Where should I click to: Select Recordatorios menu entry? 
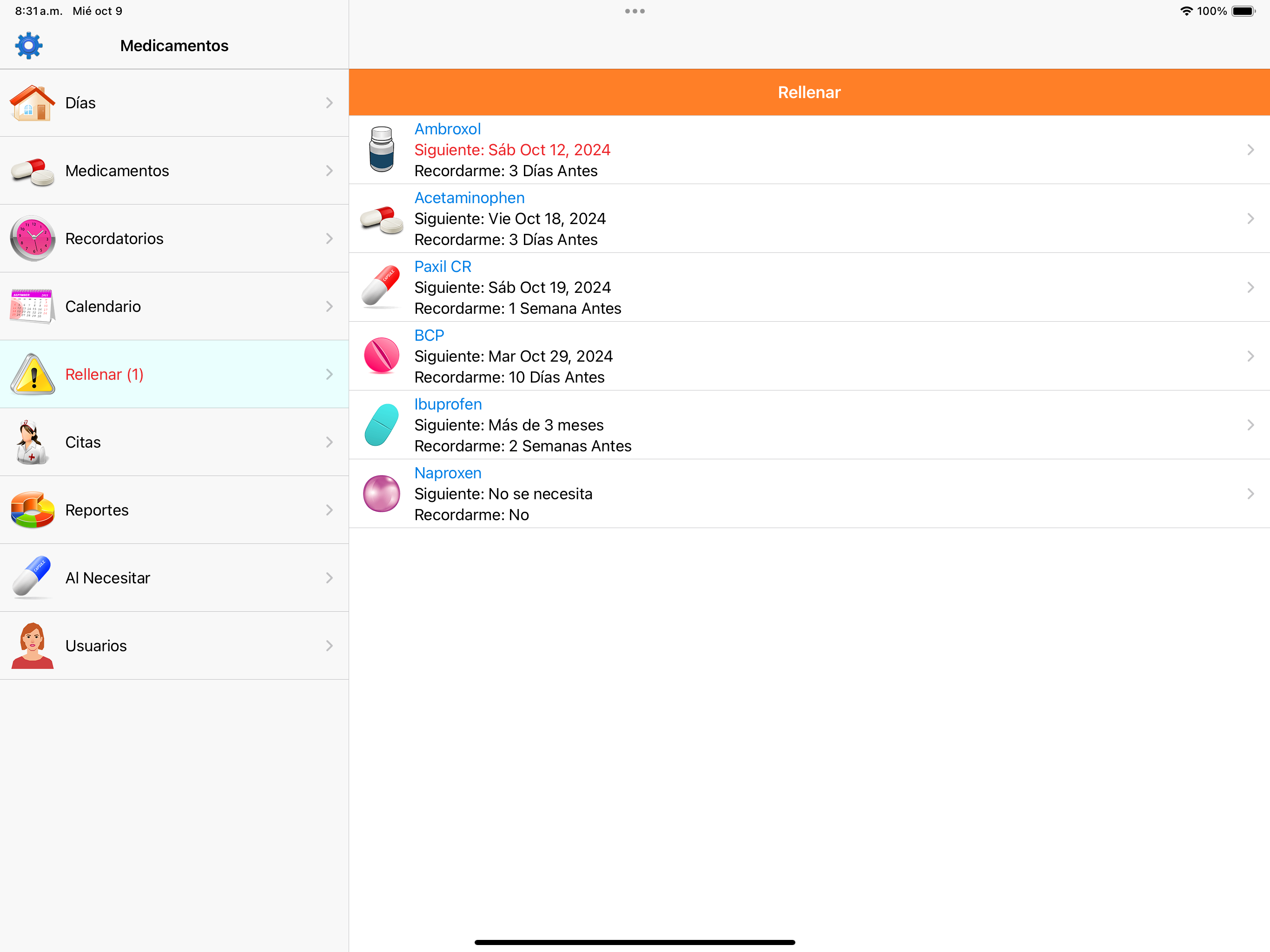pos(174,238)
